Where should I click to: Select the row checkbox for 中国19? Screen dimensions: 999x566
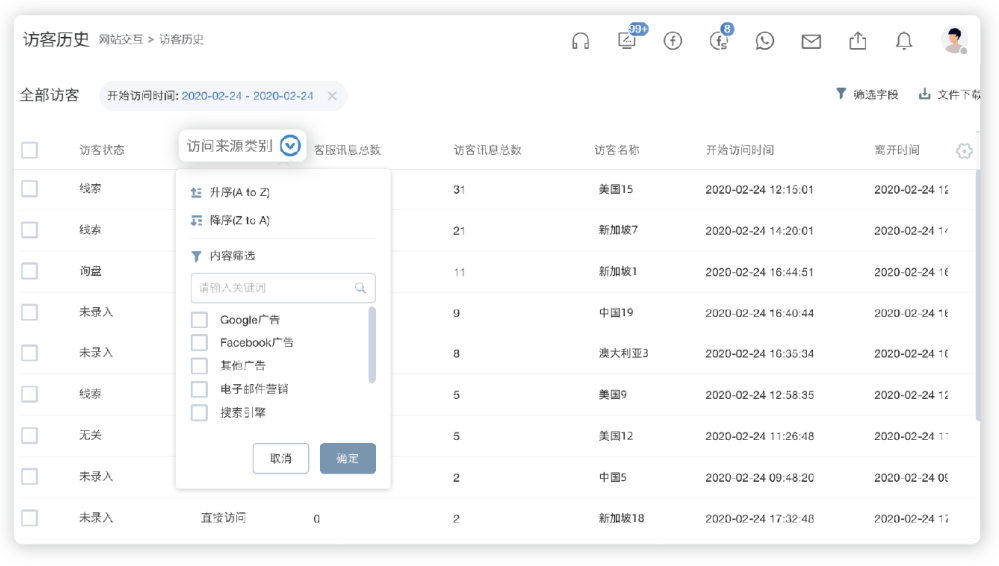click(29, 312)
